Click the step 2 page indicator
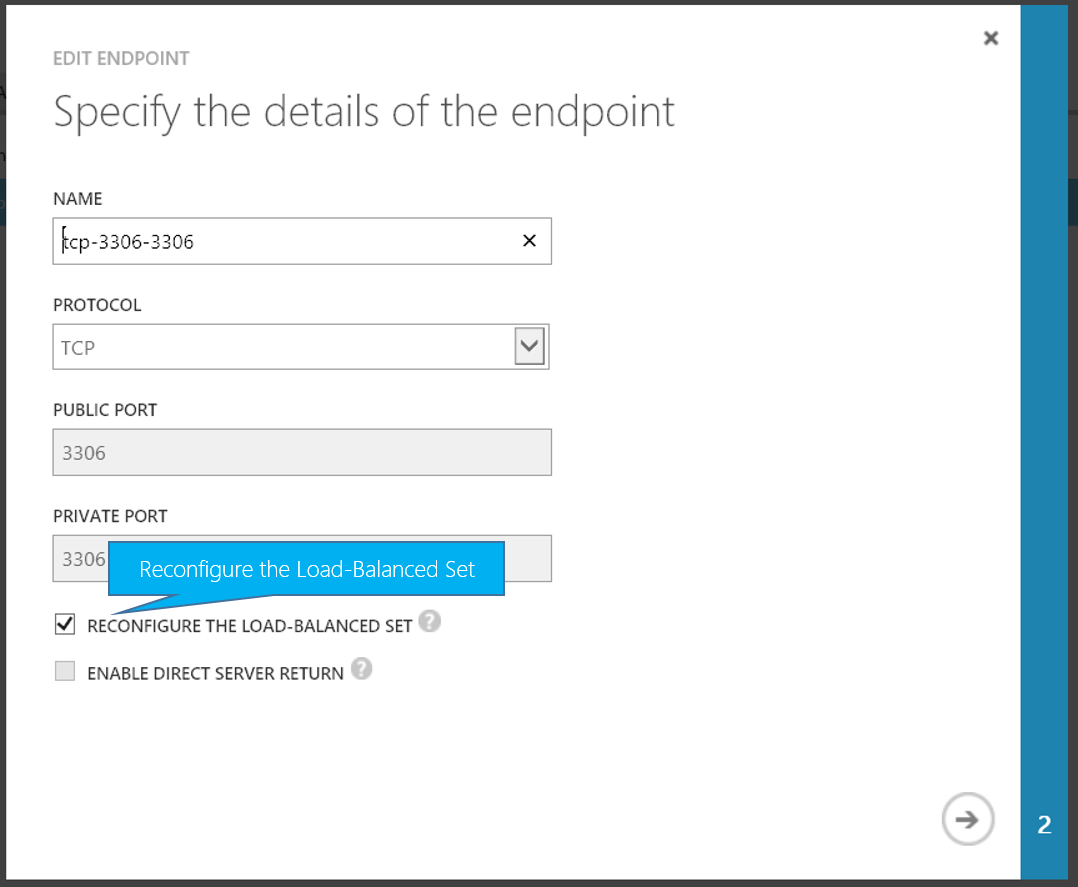This screenshot has width=1078, height=887. pyautogui.click(x=1045, y=825)
